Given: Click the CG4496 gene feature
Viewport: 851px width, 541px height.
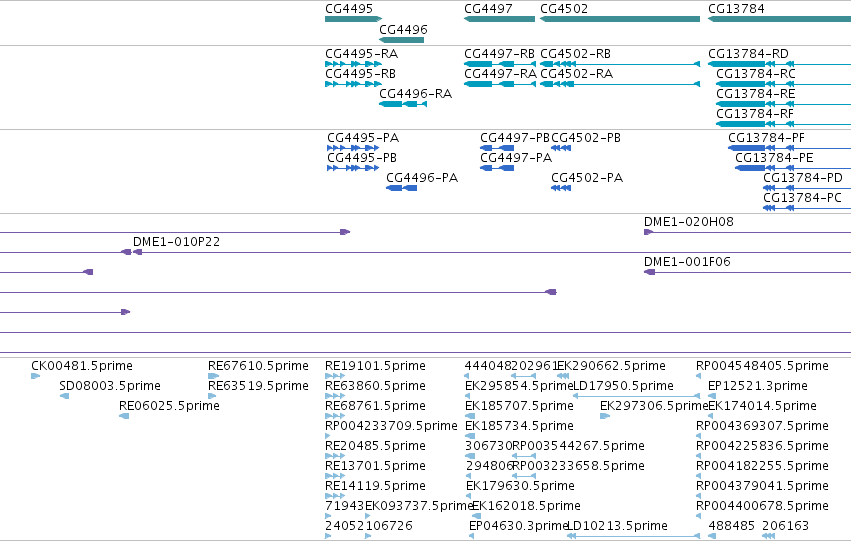Looking at the screenshot, I should [401, 40].
